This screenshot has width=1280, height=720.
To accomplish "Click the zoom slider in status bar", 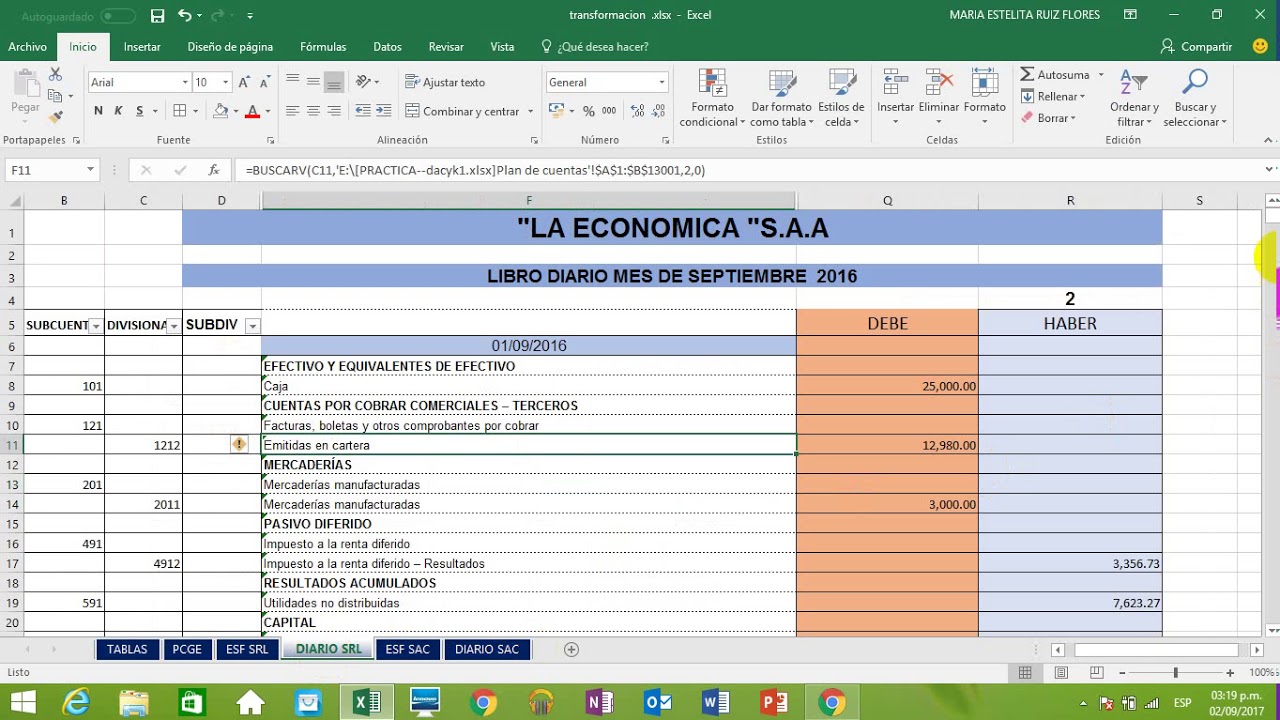I will pyautogui.click(x=1175, y=674).
